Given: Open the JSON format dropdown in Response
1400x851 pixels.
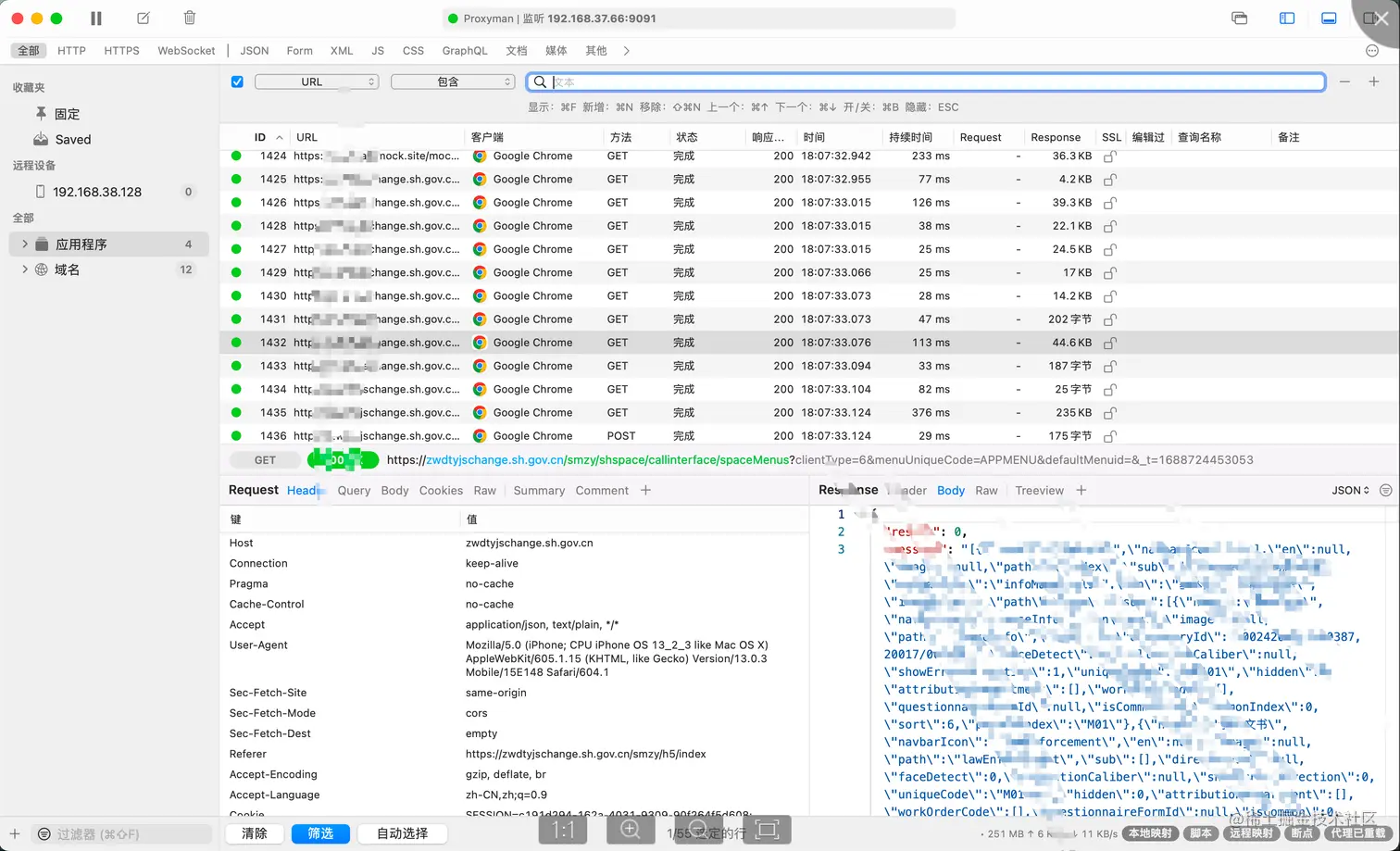Looking at the screenshot, I should [x=1350, y=491].
